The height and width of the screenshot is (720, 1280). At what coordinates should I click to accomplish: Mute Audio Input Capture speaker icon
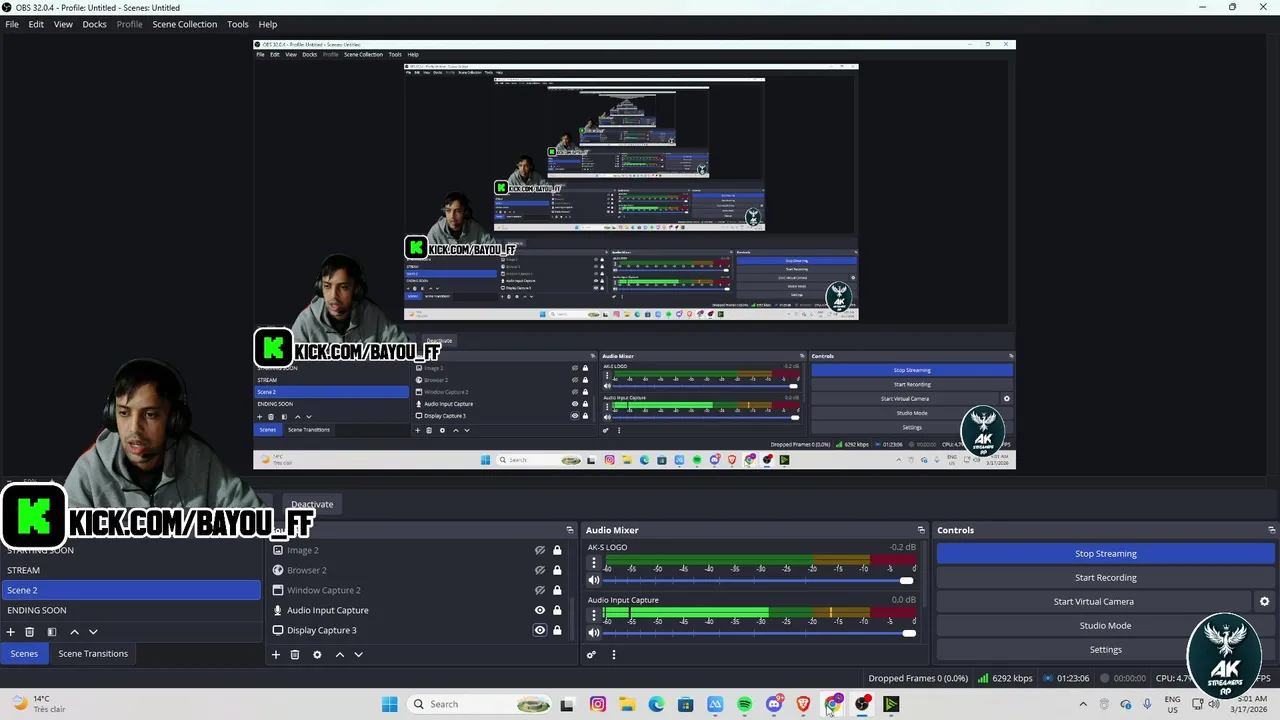594,632
